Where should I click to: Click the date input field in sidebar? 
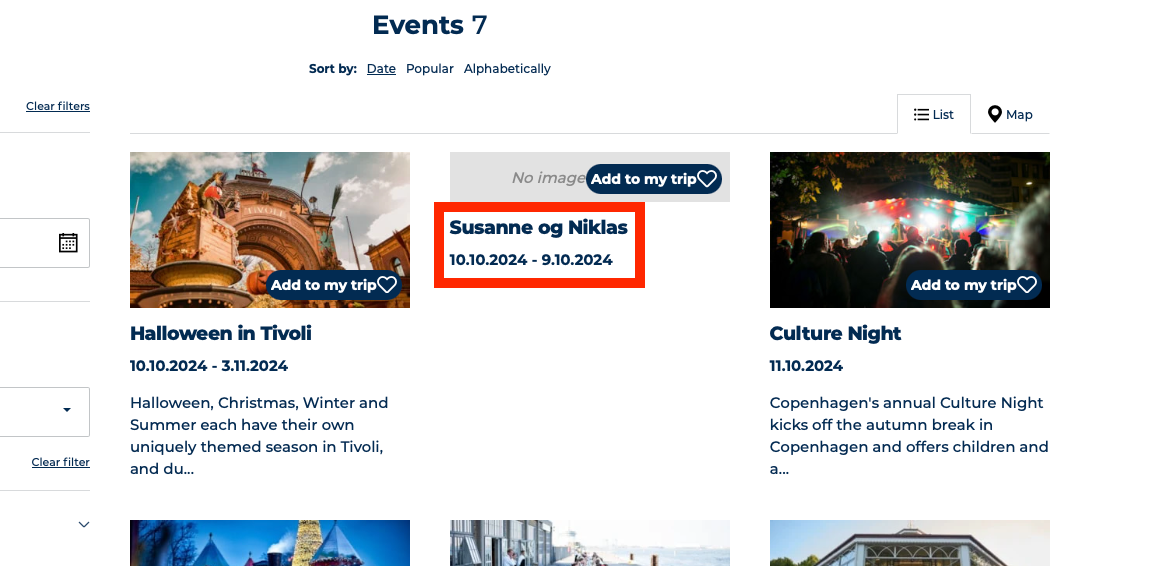coord(44,243)
